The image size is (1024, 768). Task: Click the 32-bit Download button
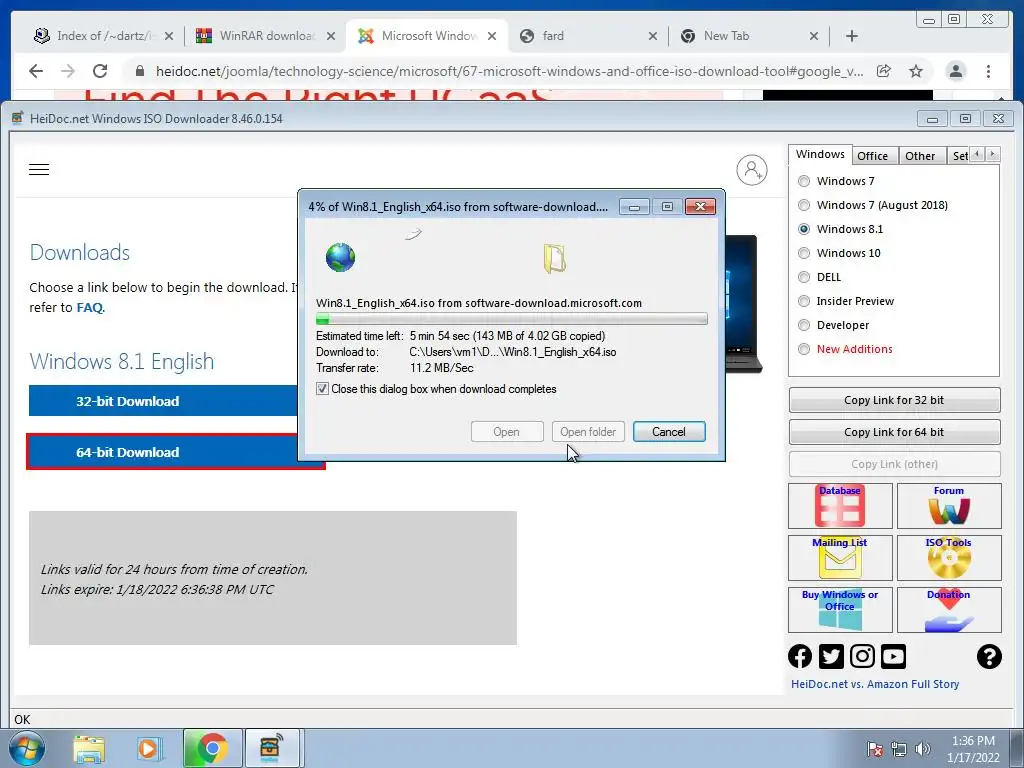pos(163,401)
